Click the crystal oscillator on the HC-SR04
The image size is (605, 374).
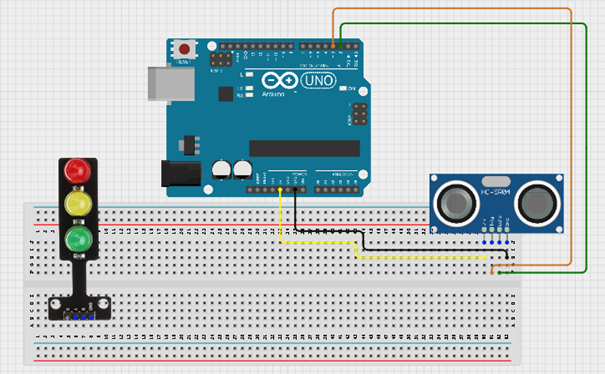(496, 181)
